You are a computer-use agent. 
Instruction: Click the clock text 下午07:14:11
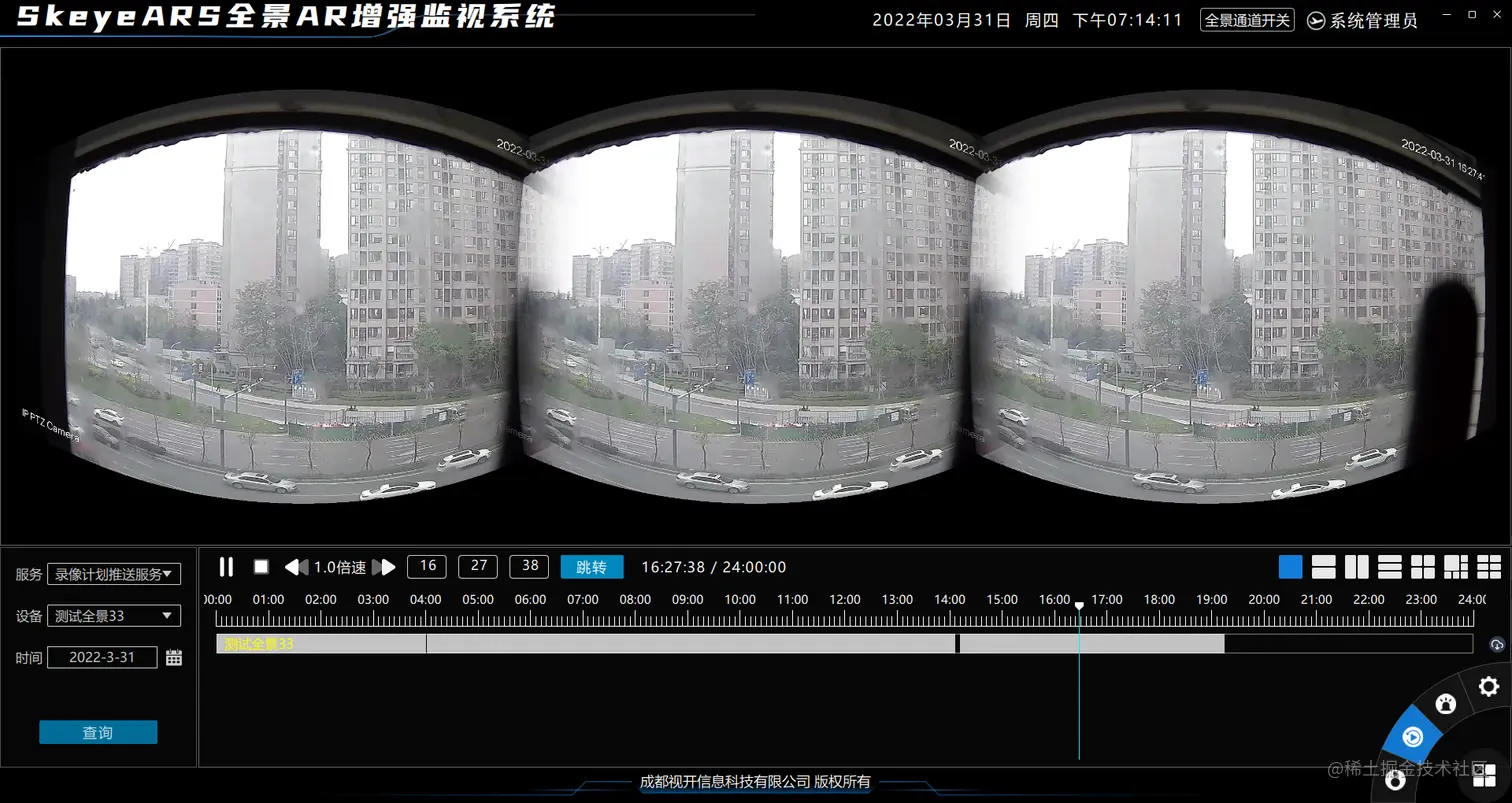tap(1128, 20)
